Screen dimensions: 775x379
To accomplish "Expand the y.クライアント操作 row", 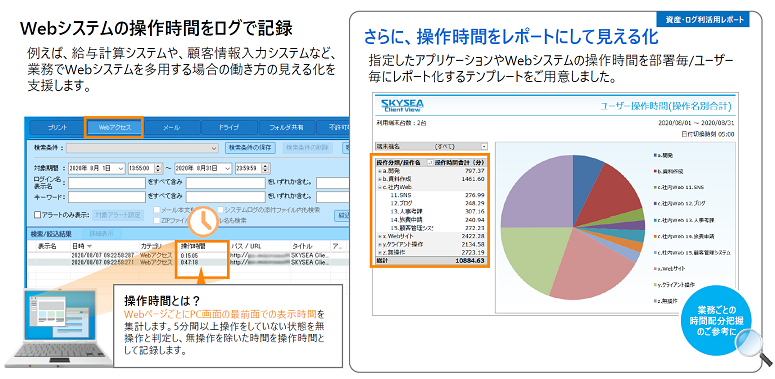I will click(x=379, y=244).
